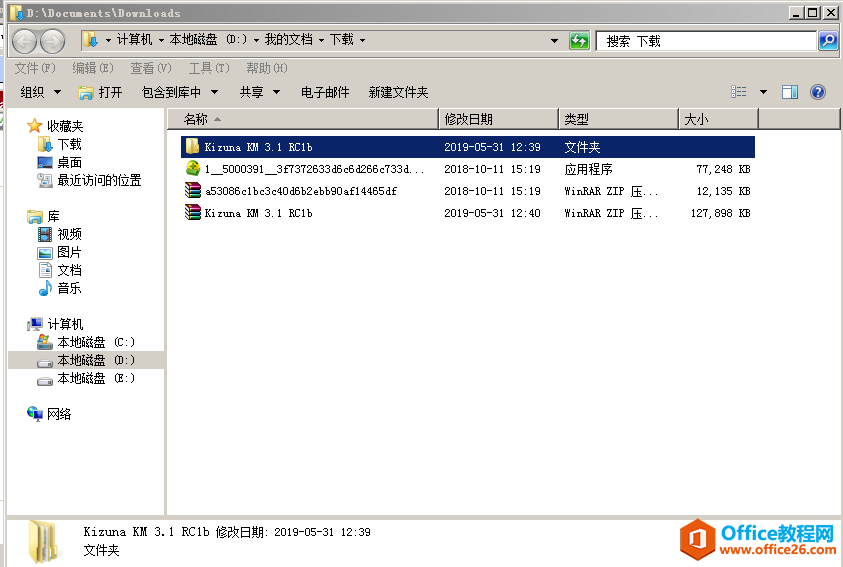
Task: Expand the dropdown arrow after 计算机 in address bar
Action: pos(161,40)
